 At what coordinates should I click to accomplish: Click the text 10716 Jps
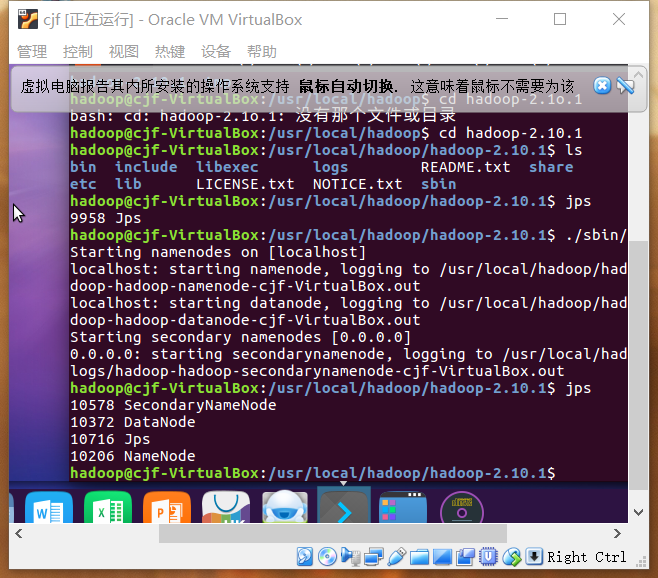click(x=110, y=439)
